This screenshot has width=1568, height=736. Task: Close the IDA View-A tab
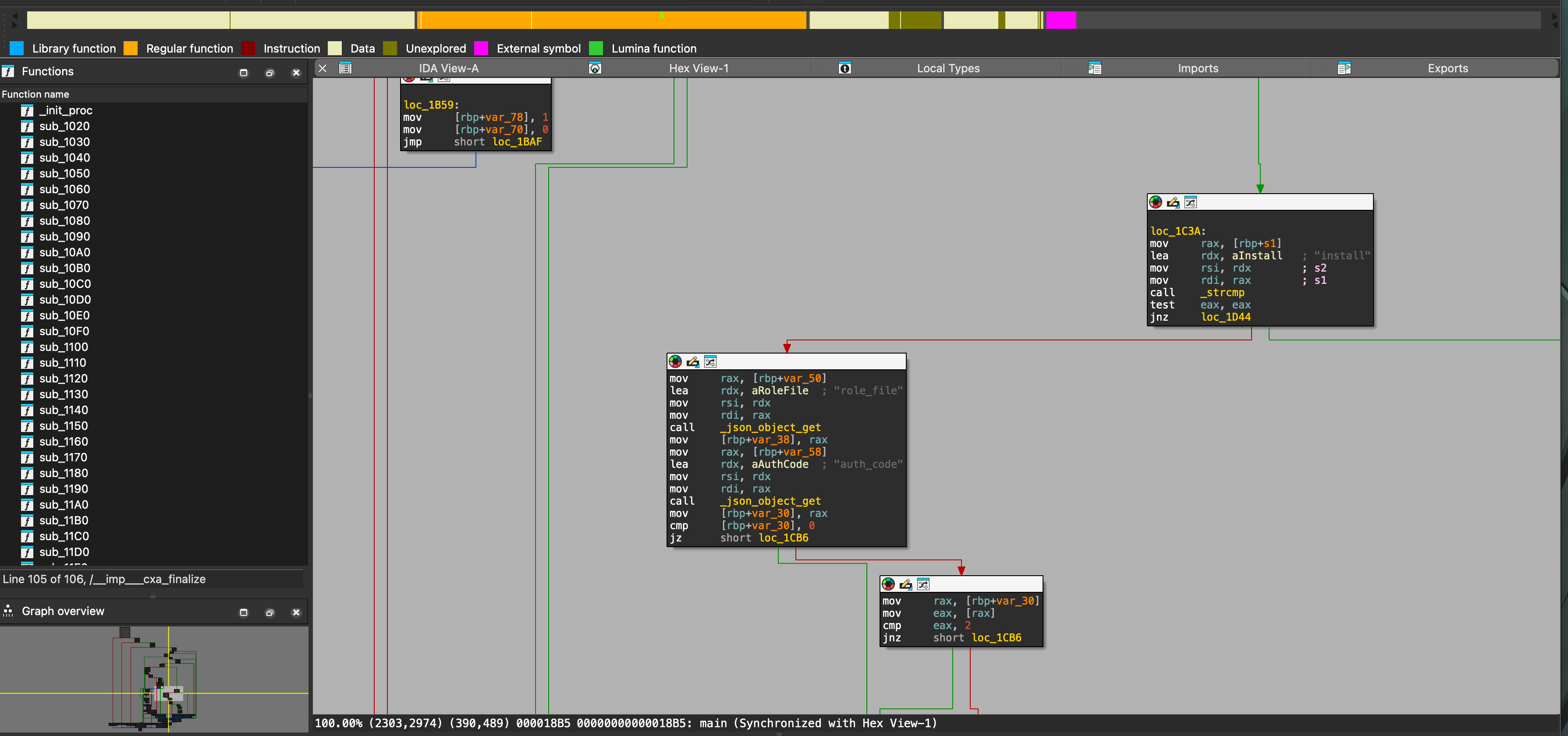click(x=323, y=68)
